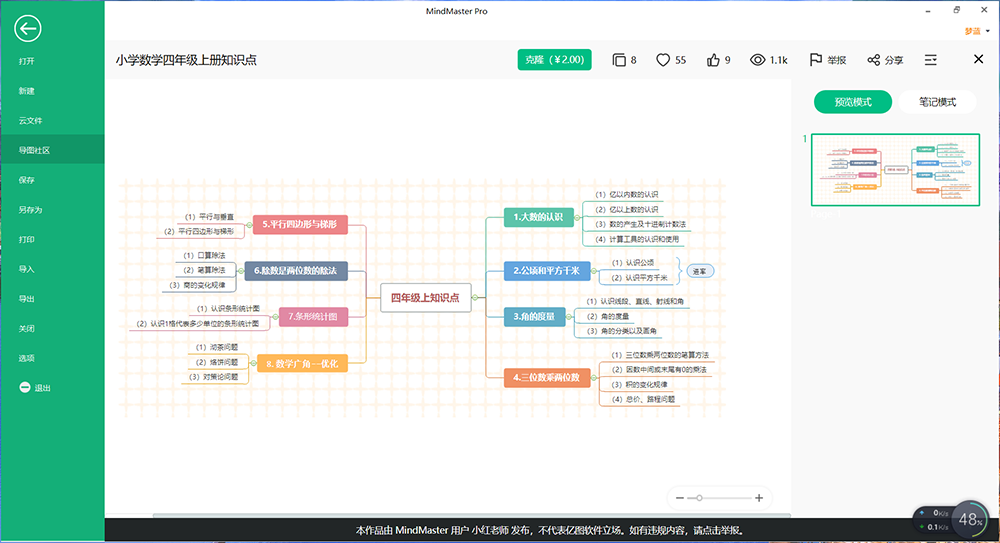Click subtopic 口算除法
Screen dimensions: 1000x543
point(204,255)
